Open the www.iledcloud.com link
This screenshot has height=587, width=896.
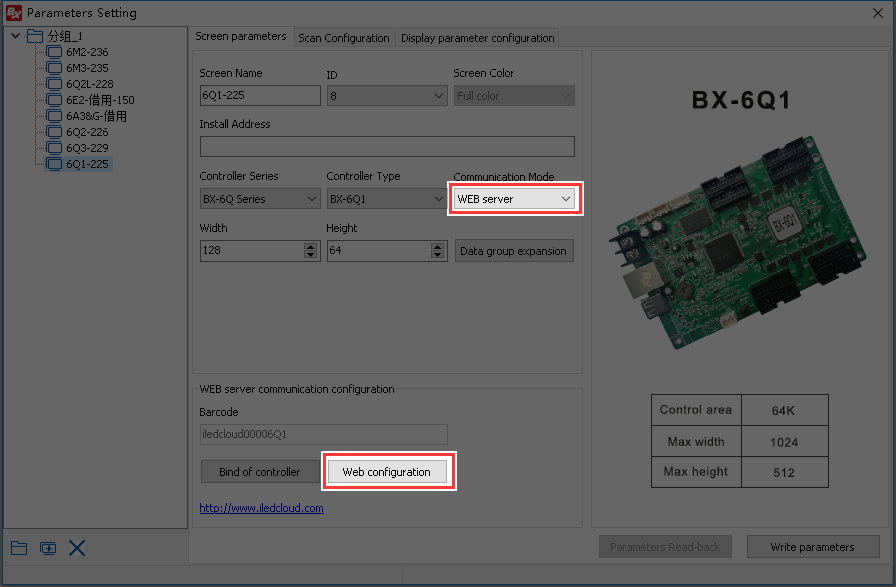tap(262, 508)
